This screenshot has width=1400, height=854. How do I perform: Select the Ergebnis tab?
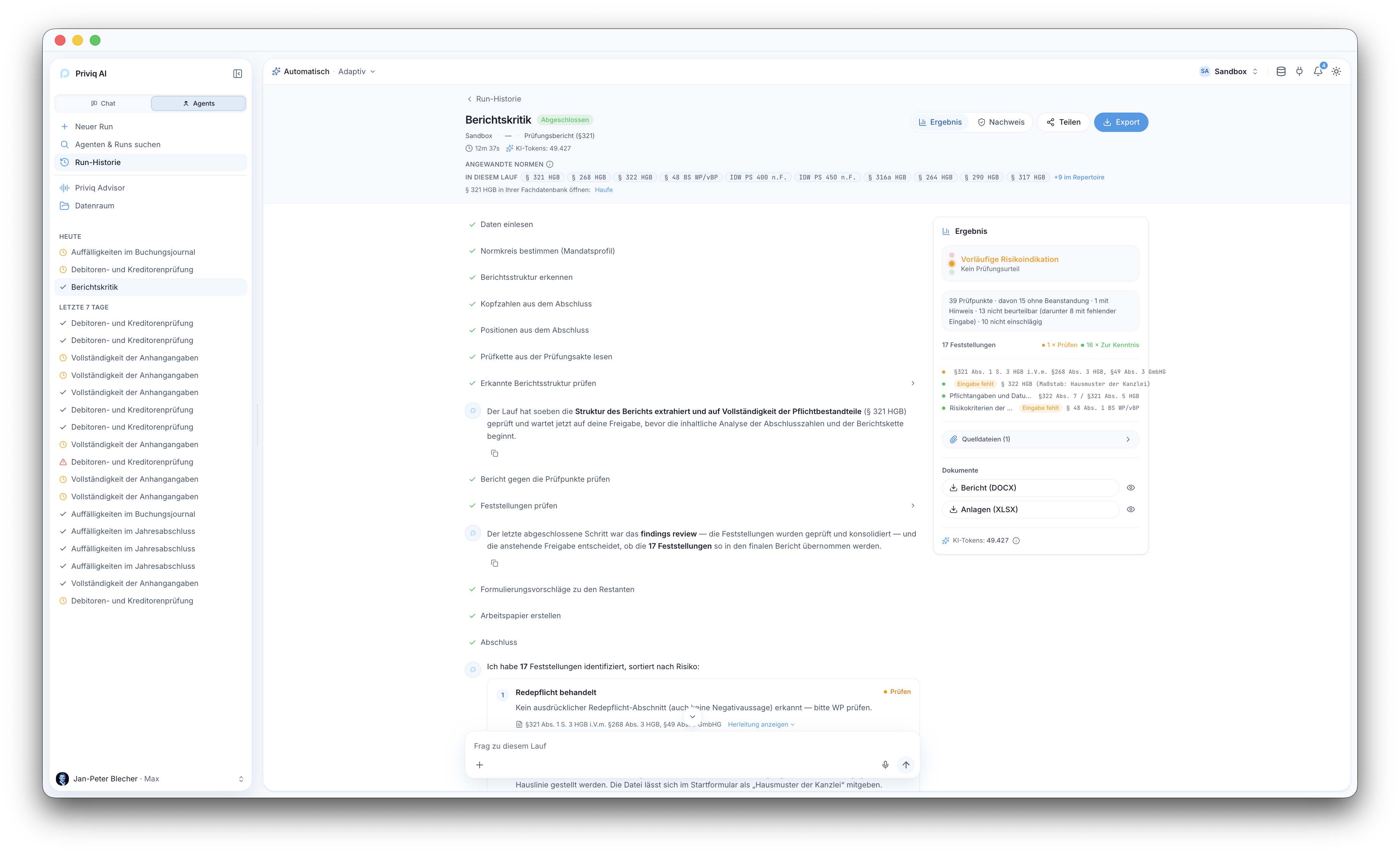coord(940,122)
